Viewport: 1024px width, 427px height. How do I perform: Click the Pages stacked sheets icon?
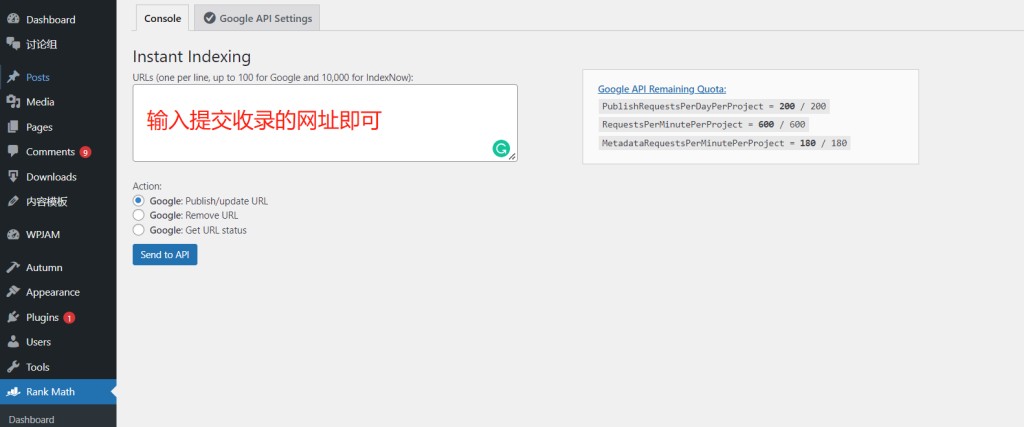coord(13,127)
